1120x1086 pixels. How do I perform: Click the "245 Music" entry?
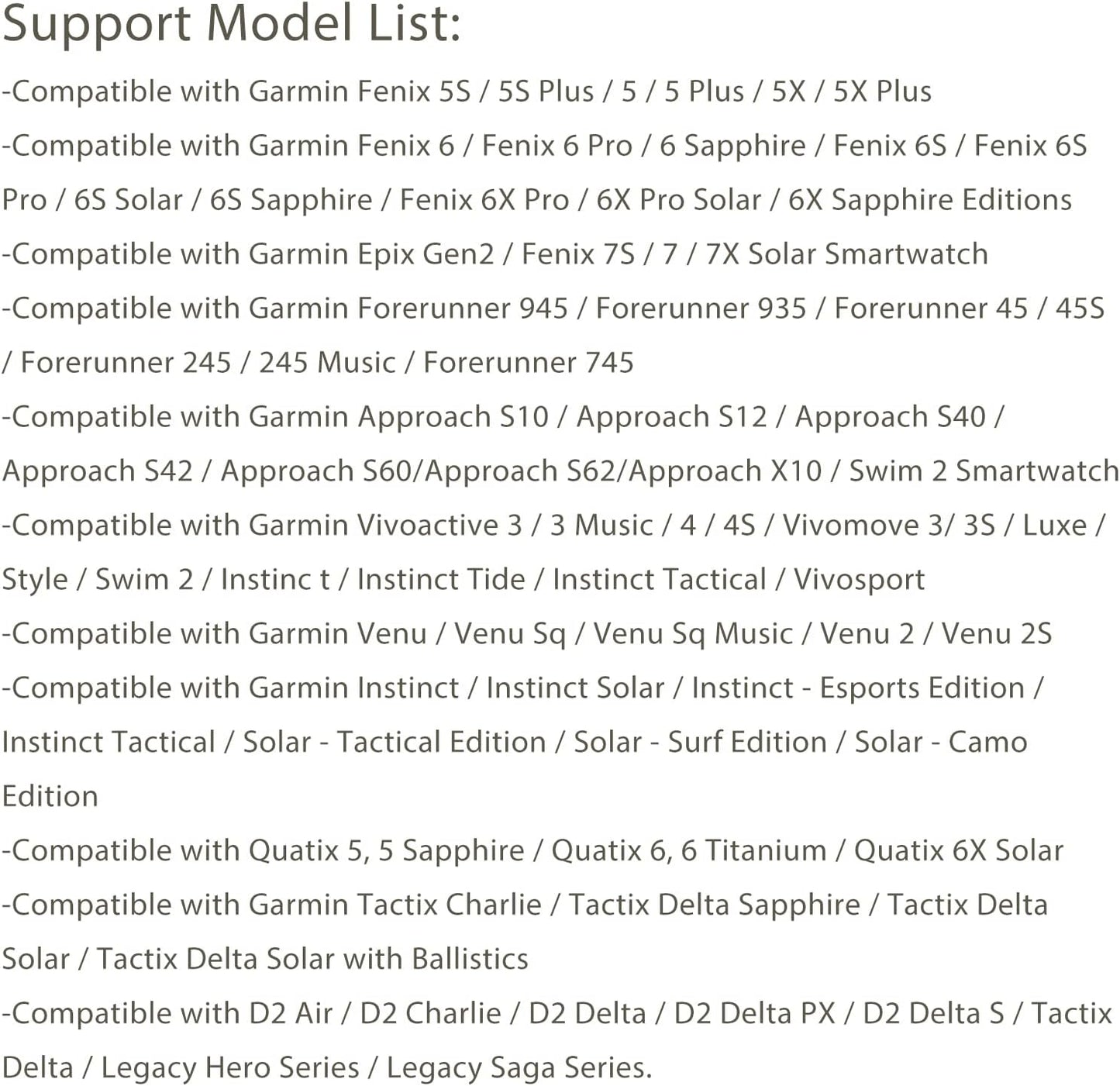pyautogui.click(x=327, y=363)
